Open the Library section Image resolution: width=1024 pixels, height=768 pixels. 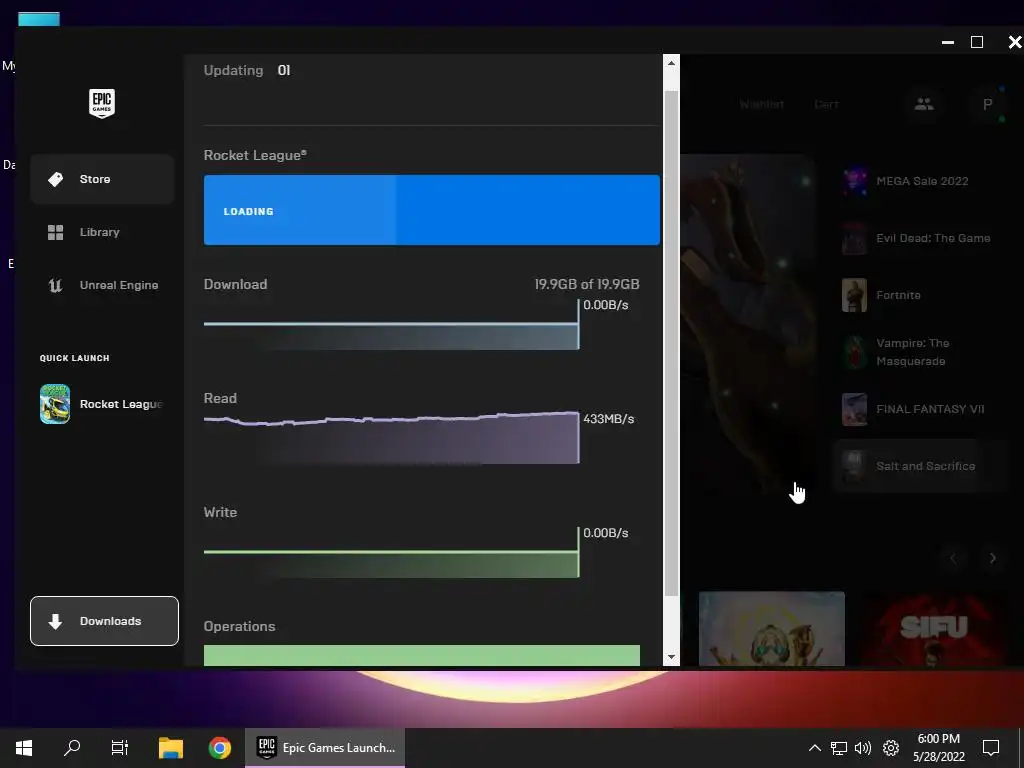102,232
